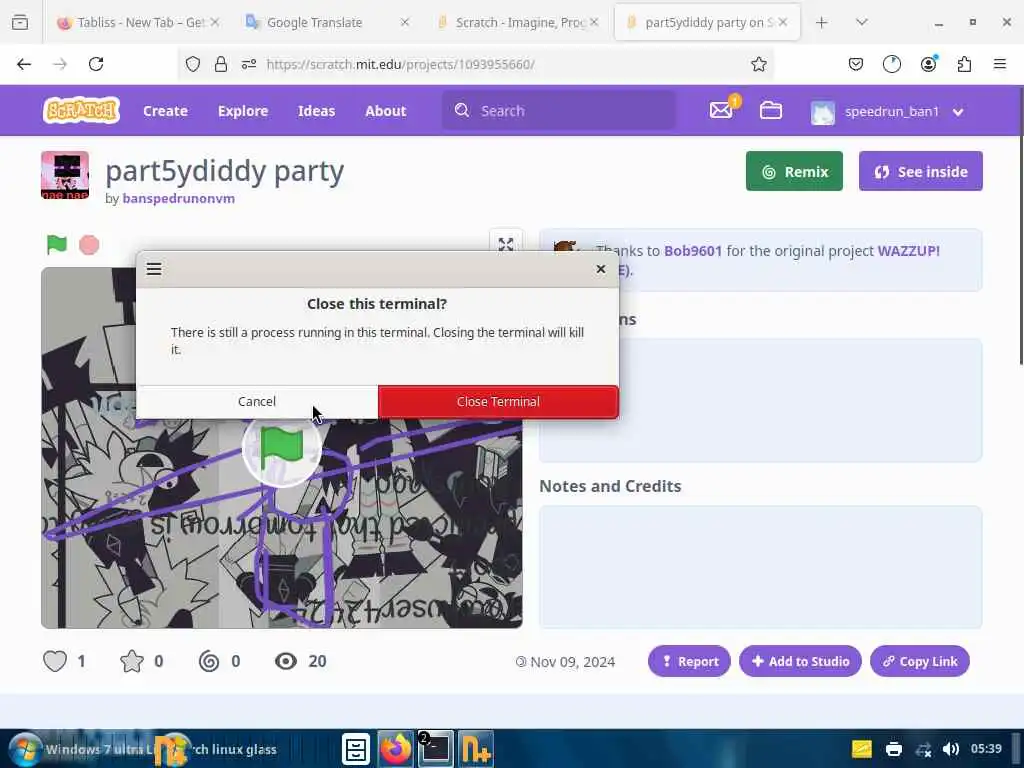Open the volume tray icon
Image resolution: width=1024 pixels, height=768 pixels.
pos(951,749)
